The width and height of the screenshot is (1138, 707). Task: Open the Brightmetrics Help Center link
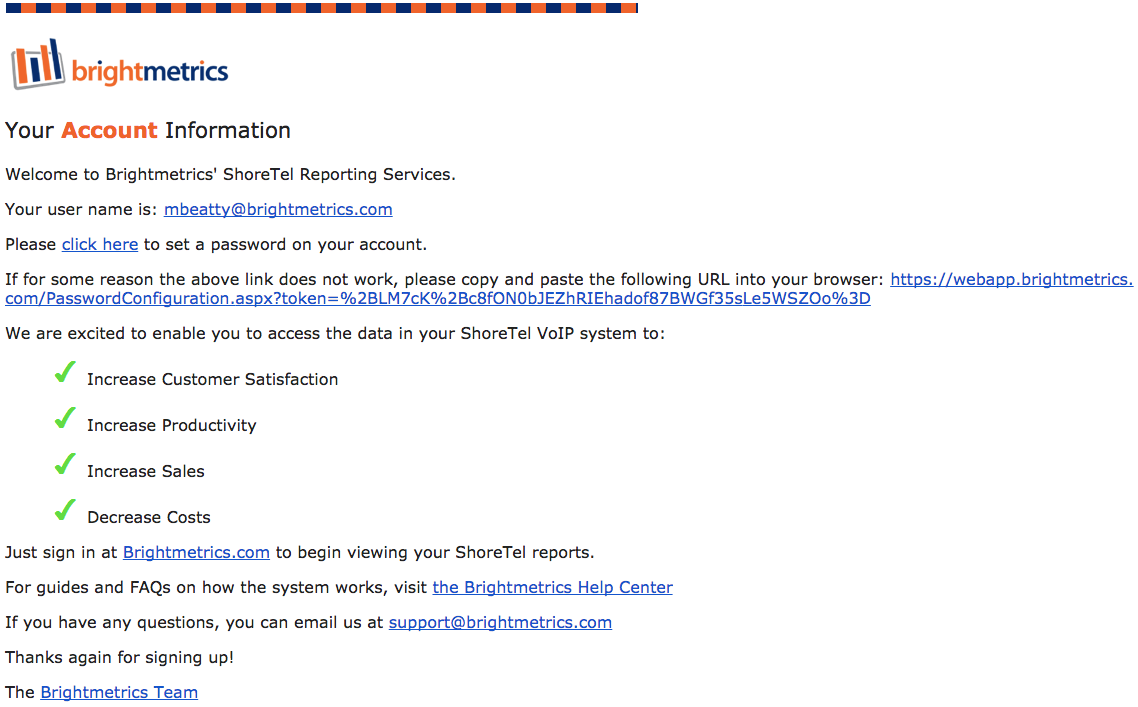[x=552, y=587]
